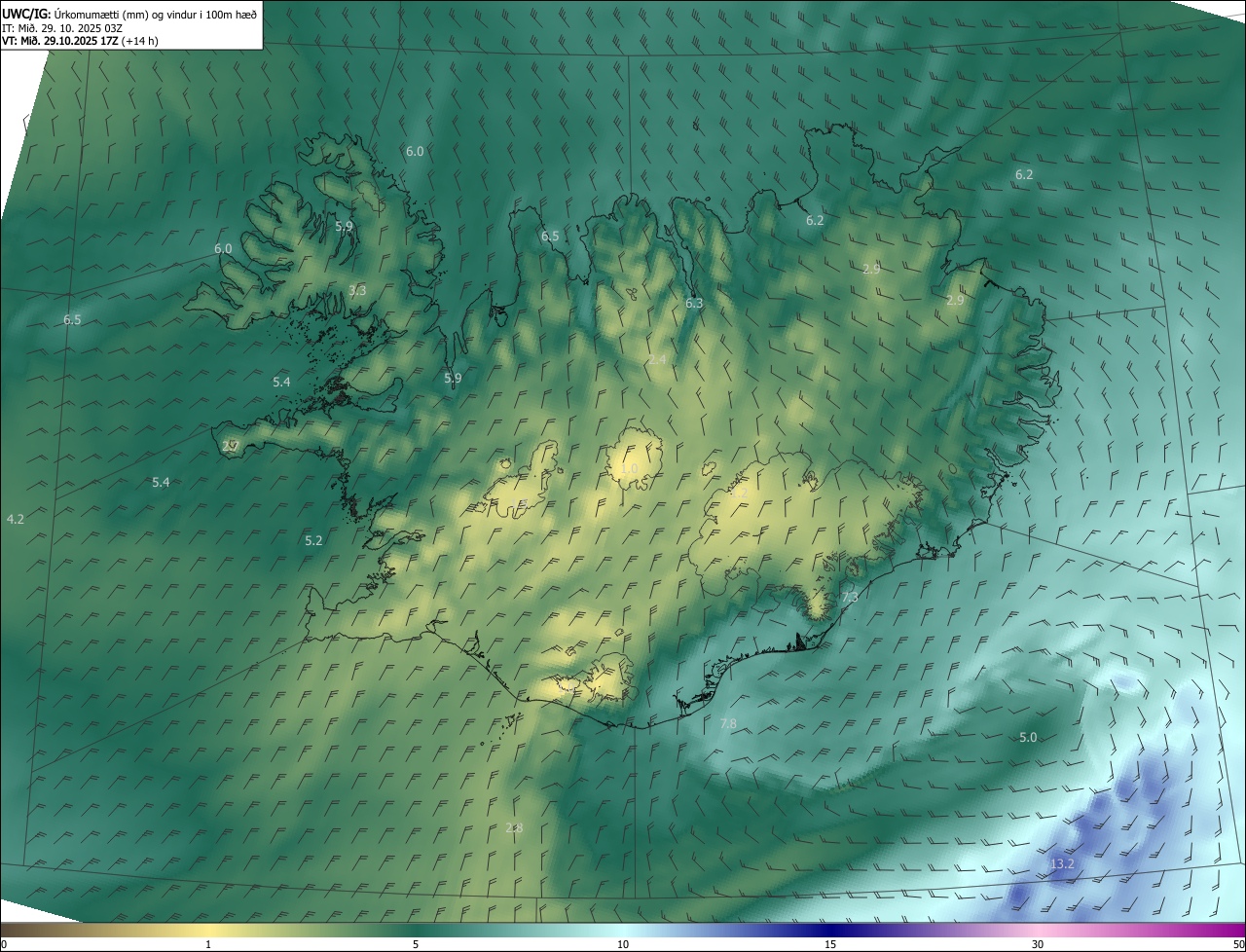Viewport: 1246px width, 952px height.
Task: Click the 3.3 value label on the map
Action: (357, 290)
